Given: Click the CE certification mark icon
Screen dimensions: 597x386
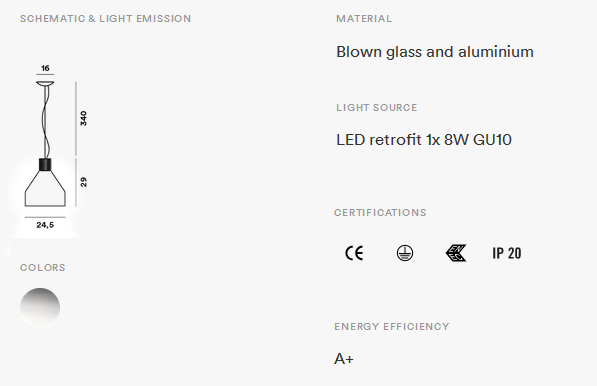Looking at the screenshot, I should pyautogui.click(x=354, y=253).
